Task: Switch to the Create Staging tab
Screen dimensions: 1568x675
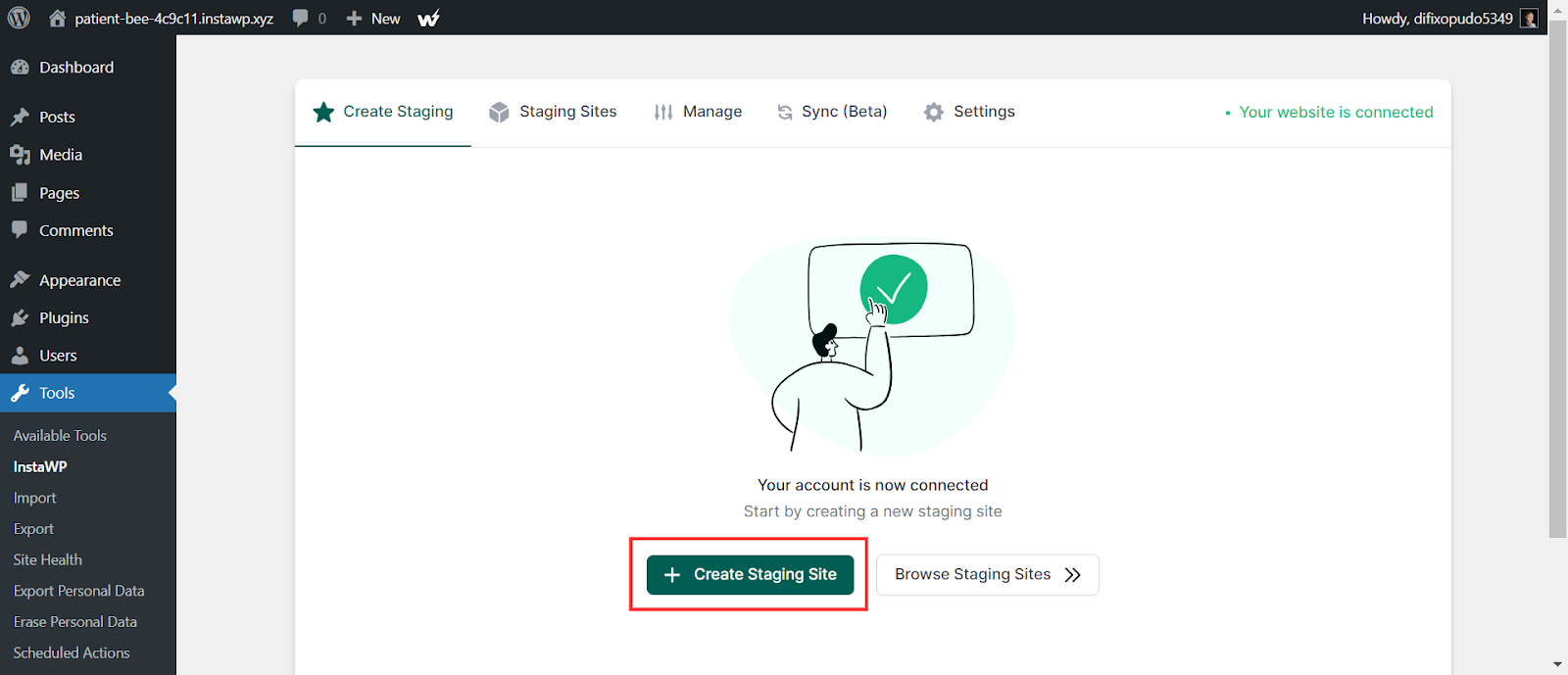Action: (x=383, y=112)
